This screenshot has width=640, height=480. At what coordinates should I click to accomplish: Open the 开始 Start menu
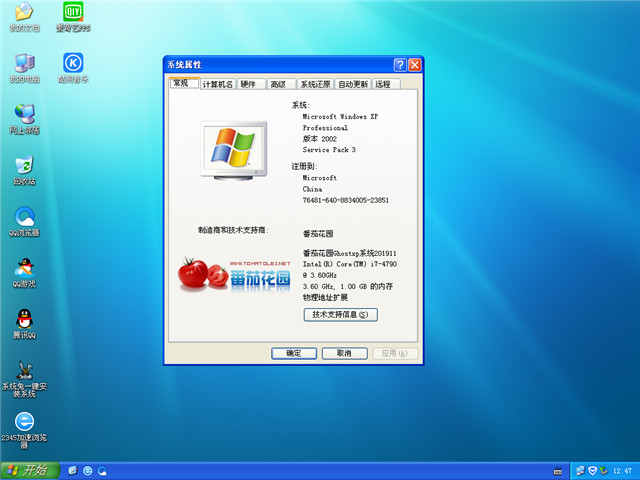click(x=29, y=471)
